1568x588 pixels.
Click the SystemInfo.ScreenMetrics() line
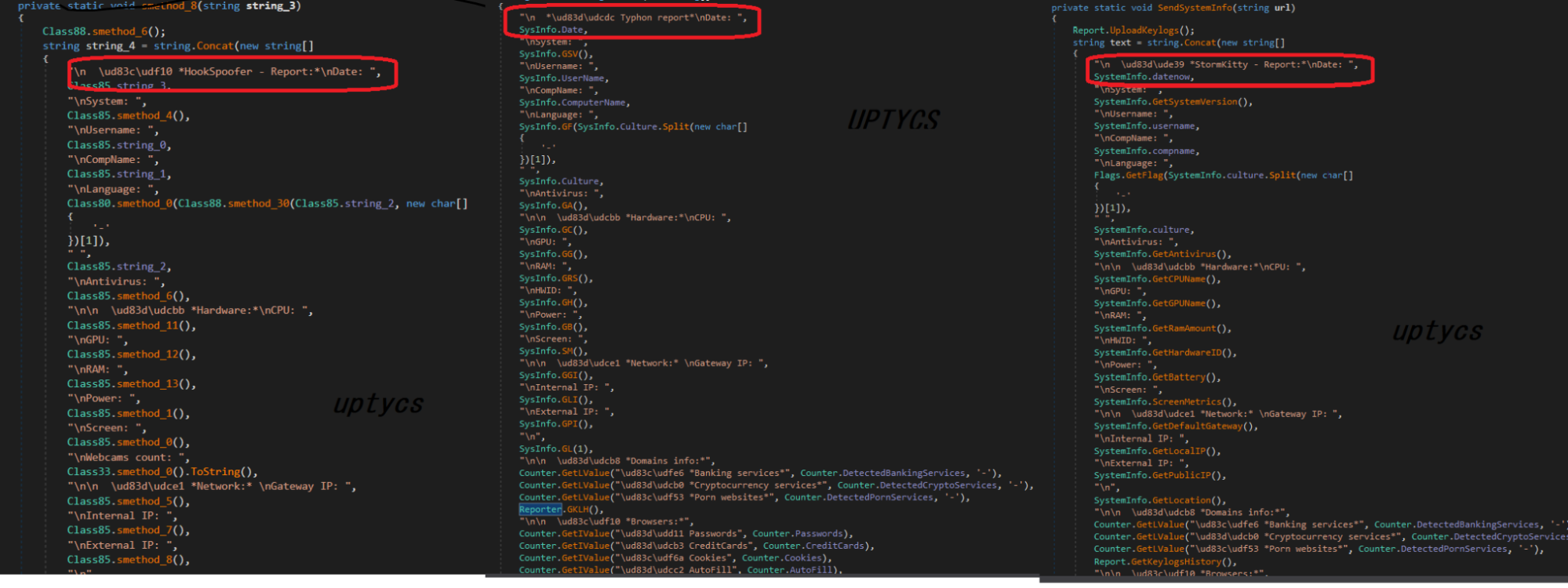pyautogui.click(x=1166, y=402)
